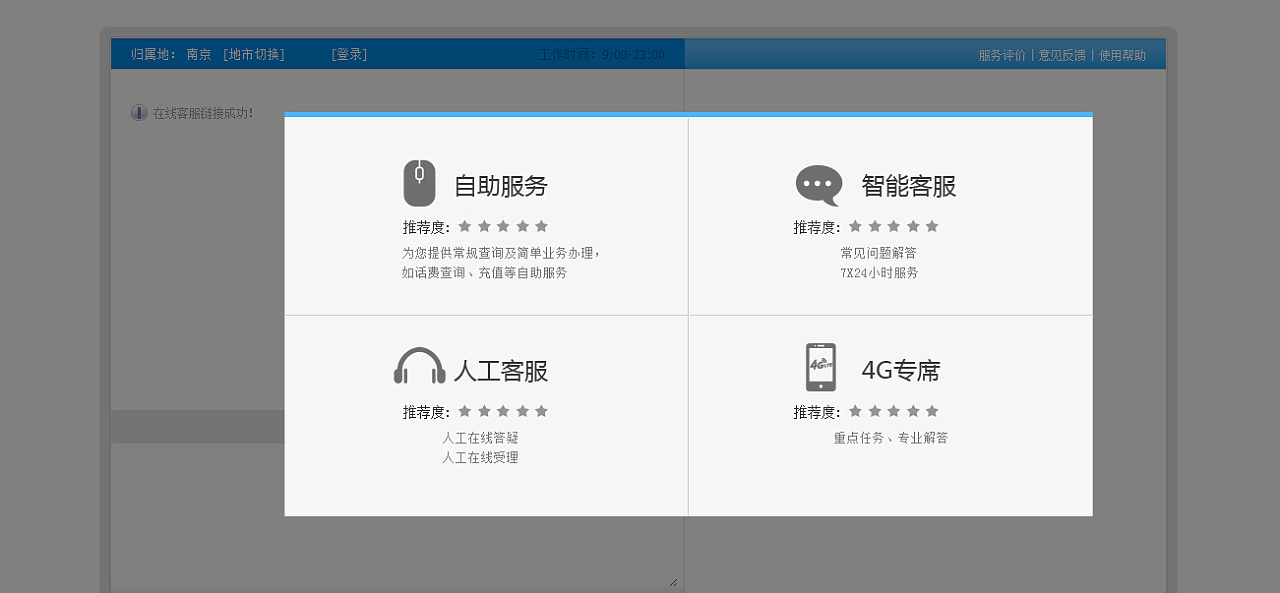Screen dimensions: 1280x593
Task: Click the mouse icon for 自助服务
Action: [x=419, y=183]
